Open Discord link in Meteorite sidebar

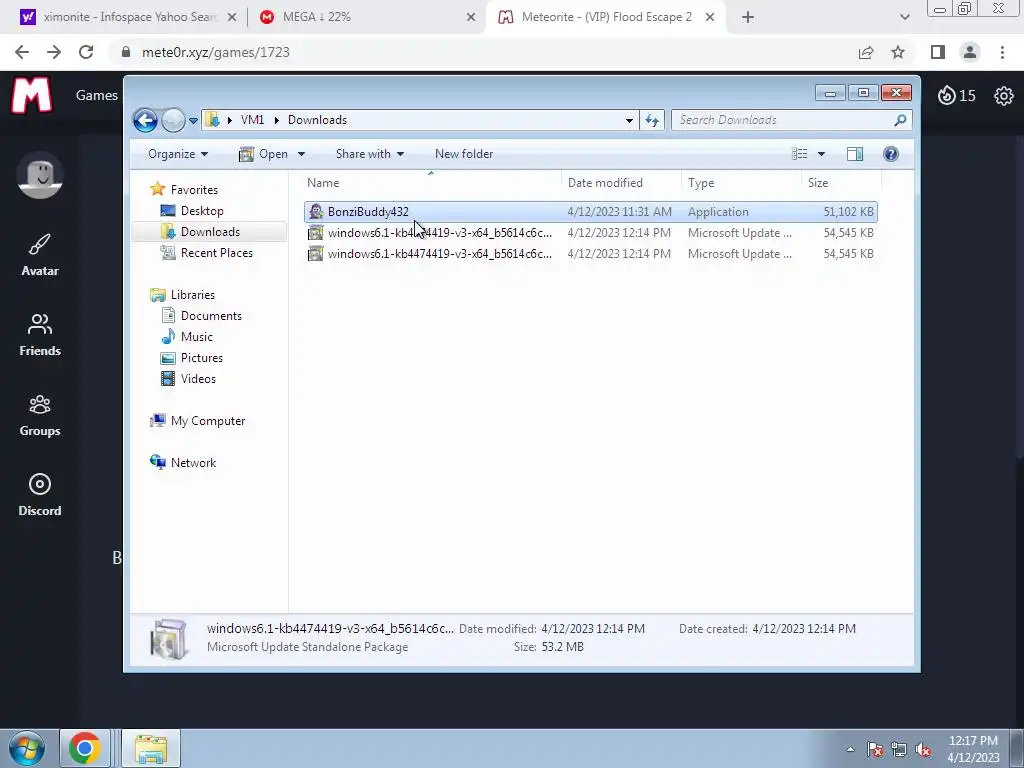point(40,495)
